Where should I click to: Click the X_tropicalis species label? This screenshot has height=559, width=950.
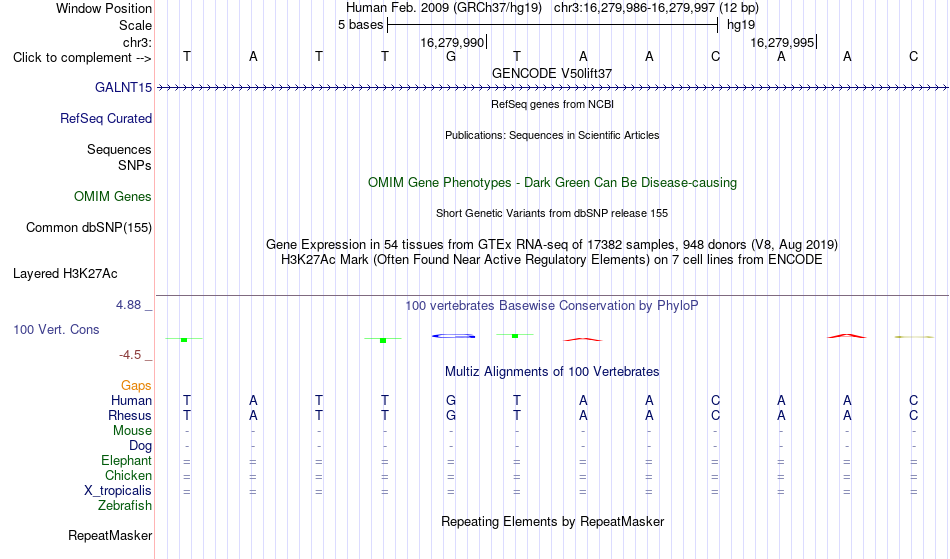118,491
